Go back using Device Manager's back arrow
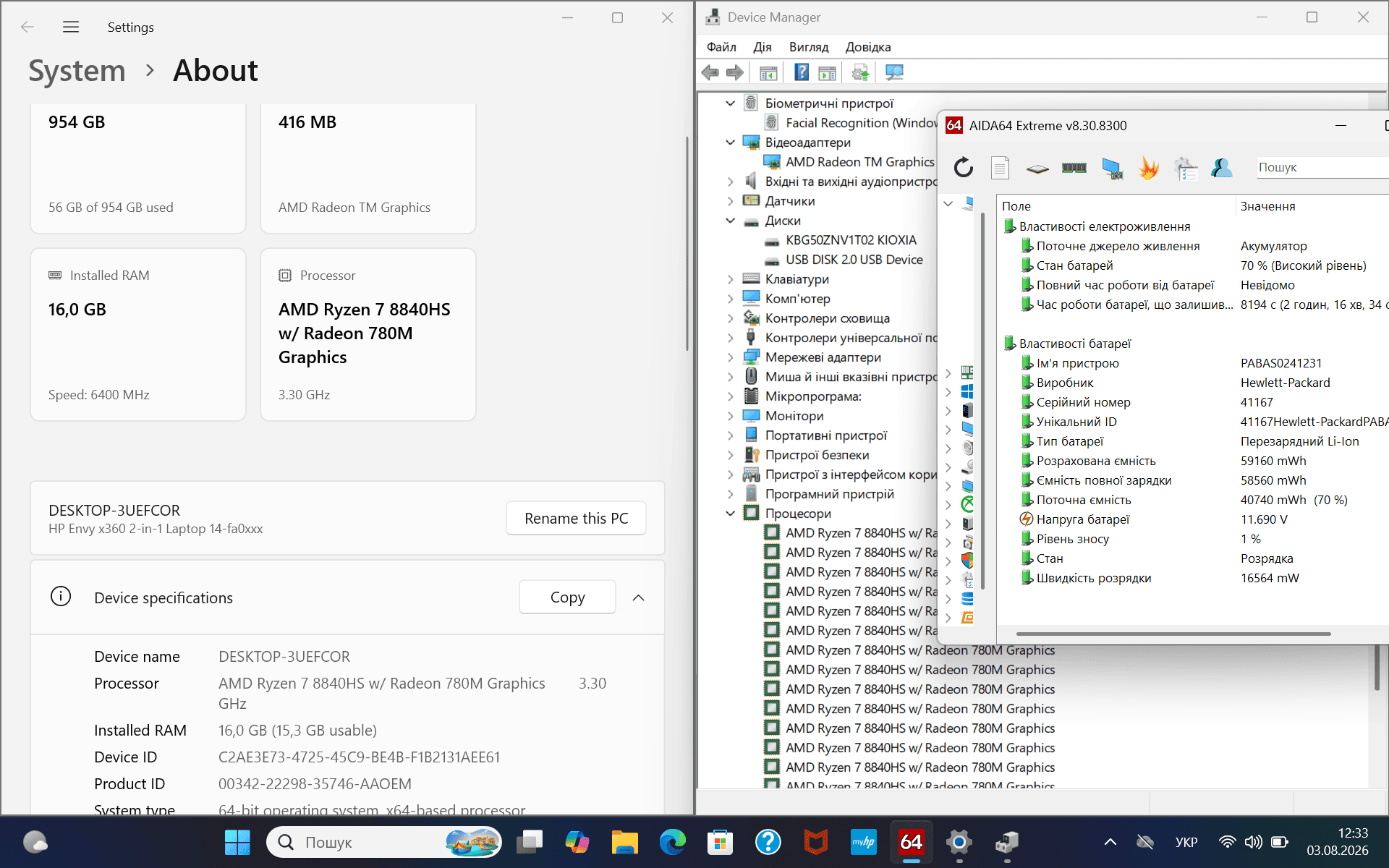The width and height of the screenshot is (1389, 868). click(x=710, y=72)
